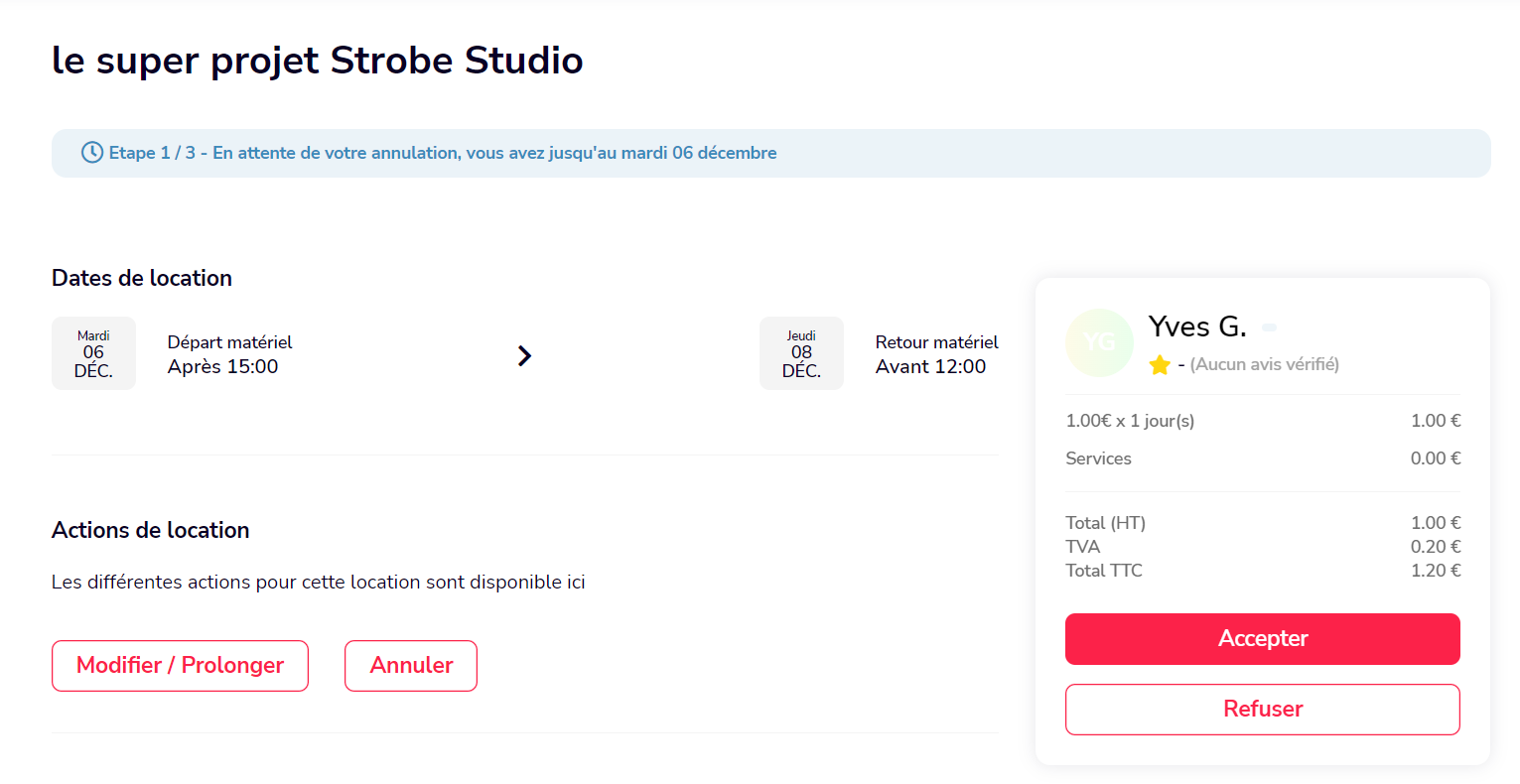
Task: Click the Dates de location heading
Action: pos(142,278)
